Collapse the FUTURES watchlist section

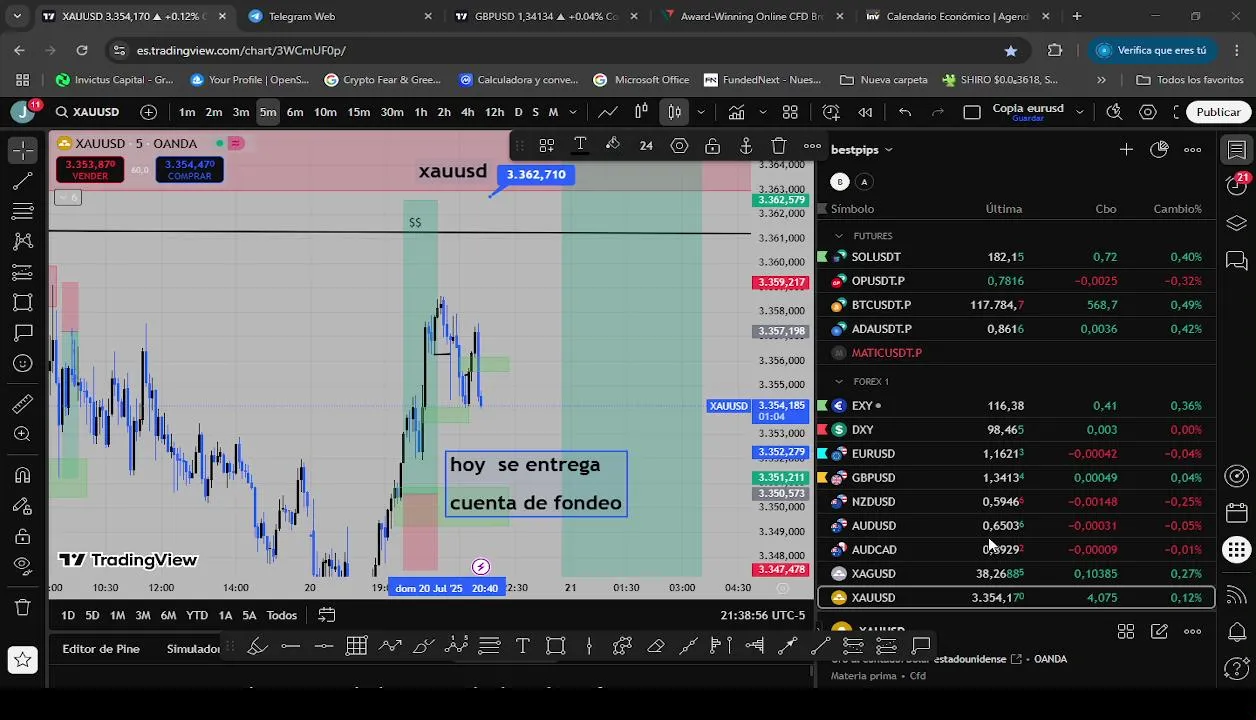(x=840, y=236)
